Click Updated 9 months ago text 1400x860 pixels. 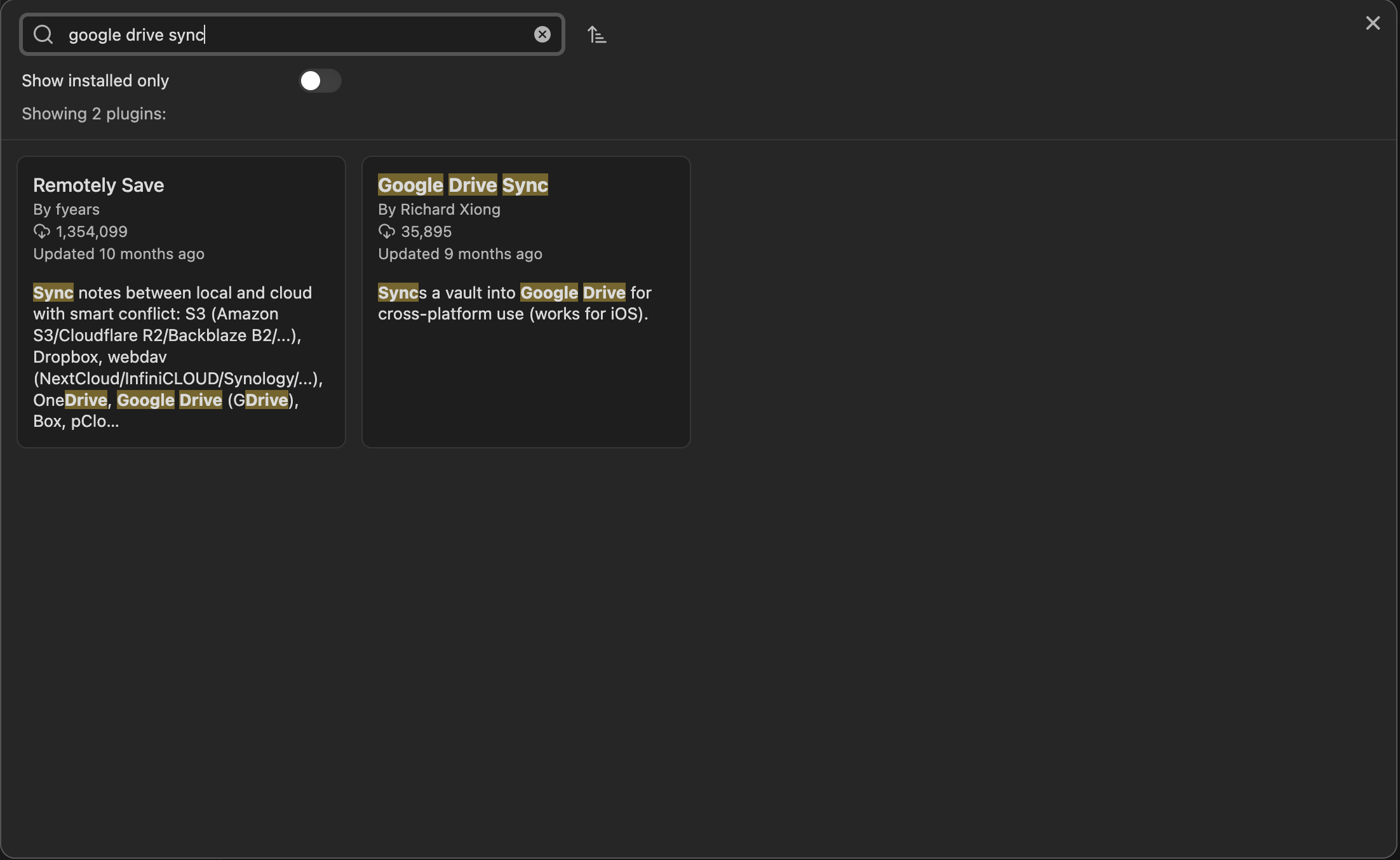(460, 254)
